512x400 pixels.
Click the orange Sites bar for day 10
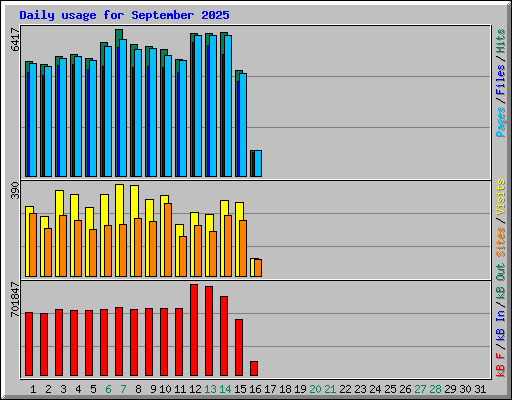click(x=168, y=240)
